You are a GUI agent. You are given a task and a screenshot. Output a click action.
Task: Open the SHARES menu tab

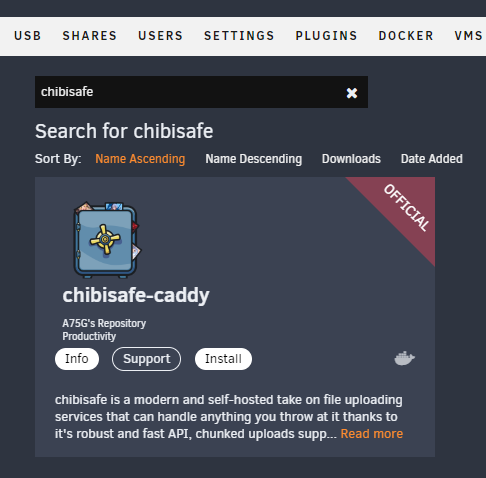click(x=90, y=36)
